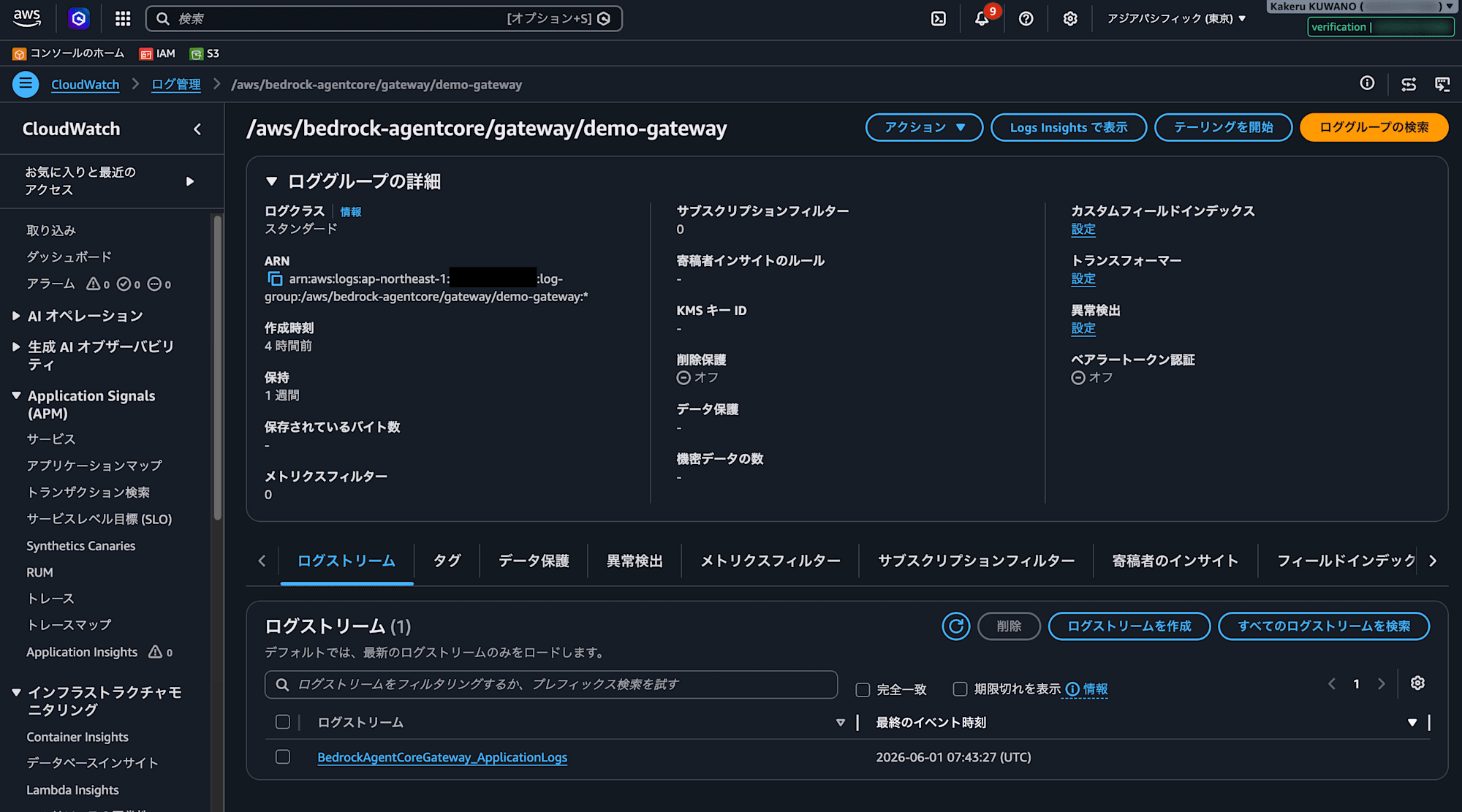Screen dimensions: 1462x812
Task: Open the アジアパシフィック (東京) region selector
Action: (x=1176, y=18)
